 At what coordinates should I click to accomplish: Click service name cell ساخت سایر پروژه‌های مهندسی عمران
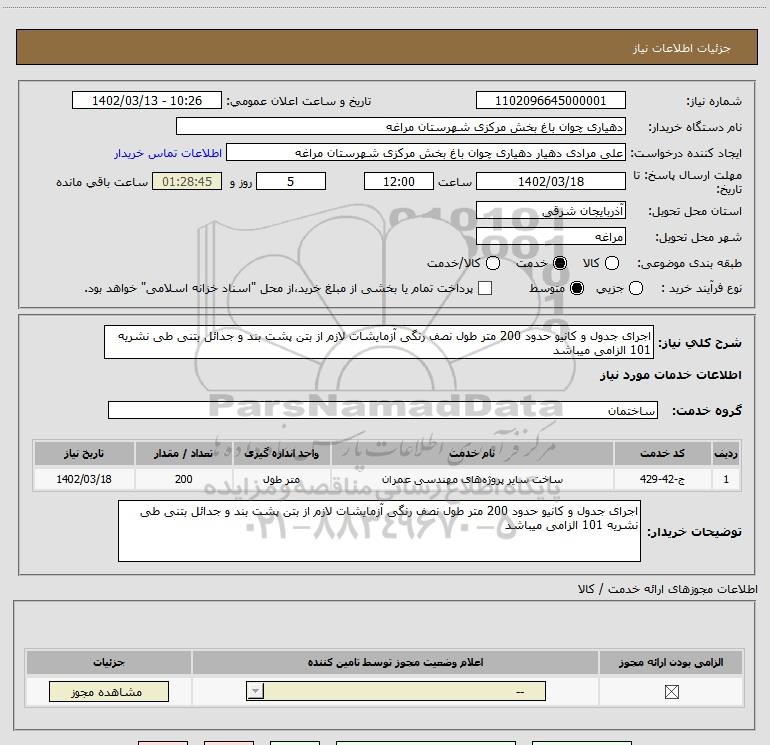pyautogui.click(x=472, y=479)
